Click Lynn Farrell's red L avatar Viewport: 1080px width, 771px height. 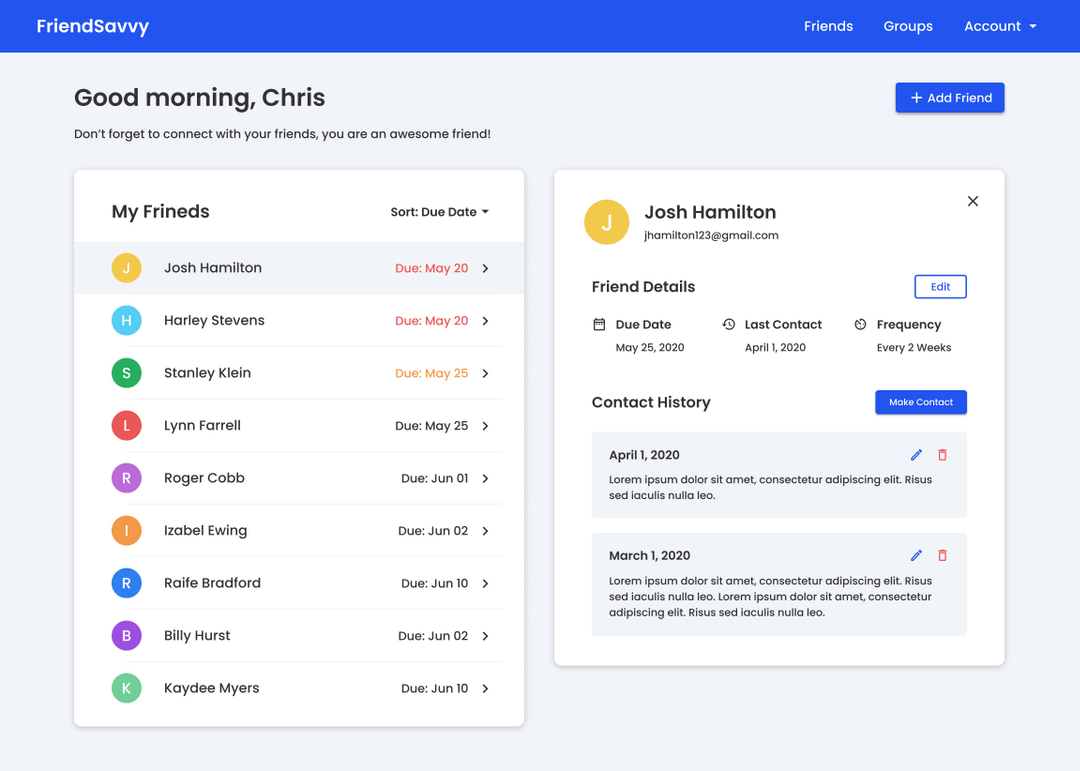pos(126,426)
